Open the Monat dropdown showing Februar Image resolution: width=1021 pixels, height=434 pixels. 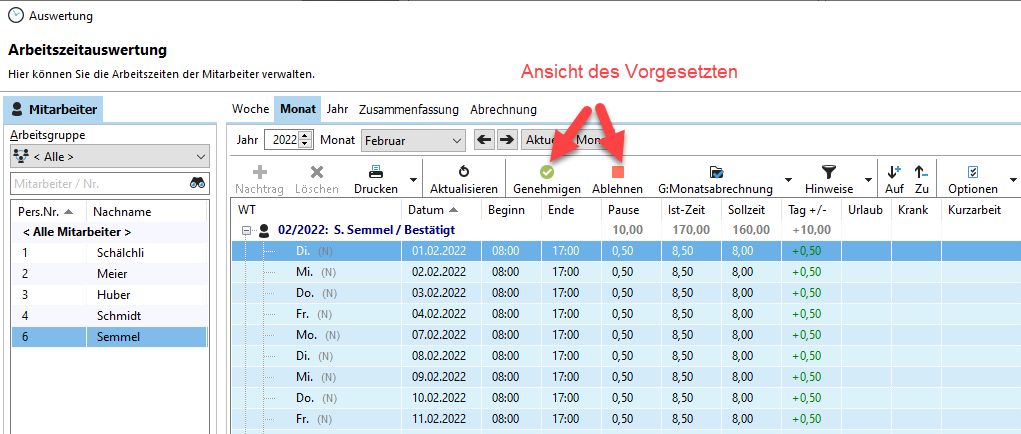413,141
